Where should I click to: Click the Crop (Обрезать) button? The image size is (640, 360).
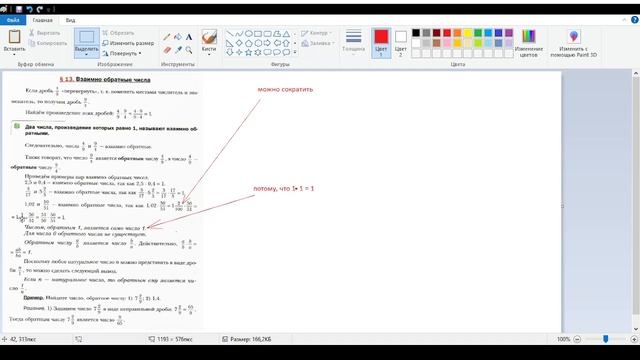click(x=118, y=33)
